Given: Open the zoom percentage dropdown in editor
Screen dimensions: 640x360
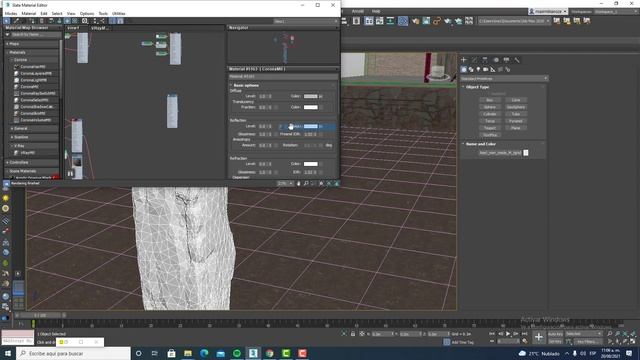Looking at the screenshot, I should tap(285, 184).
